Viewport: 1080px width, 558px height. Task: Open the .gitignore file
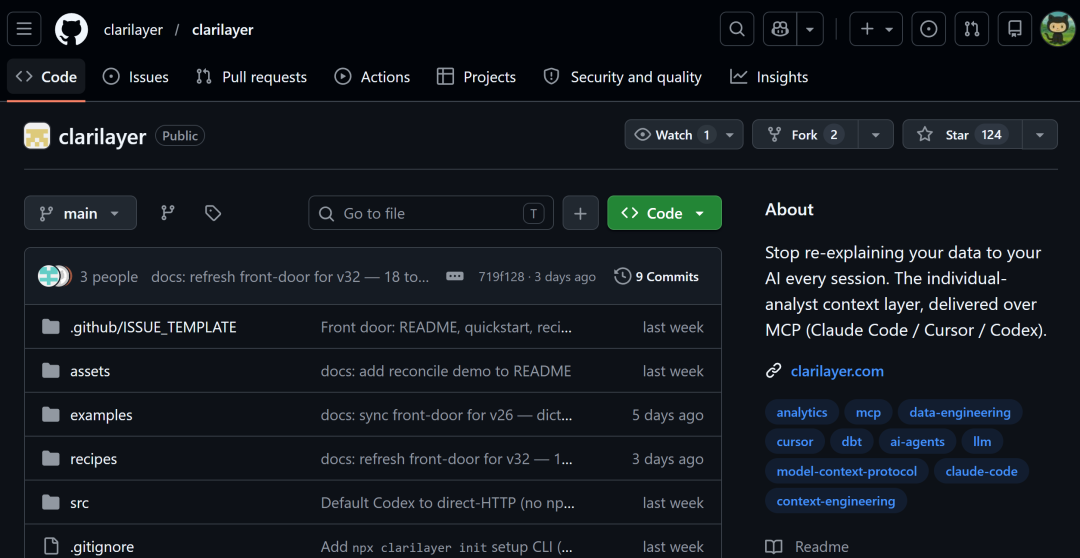[x=102, y=547]
